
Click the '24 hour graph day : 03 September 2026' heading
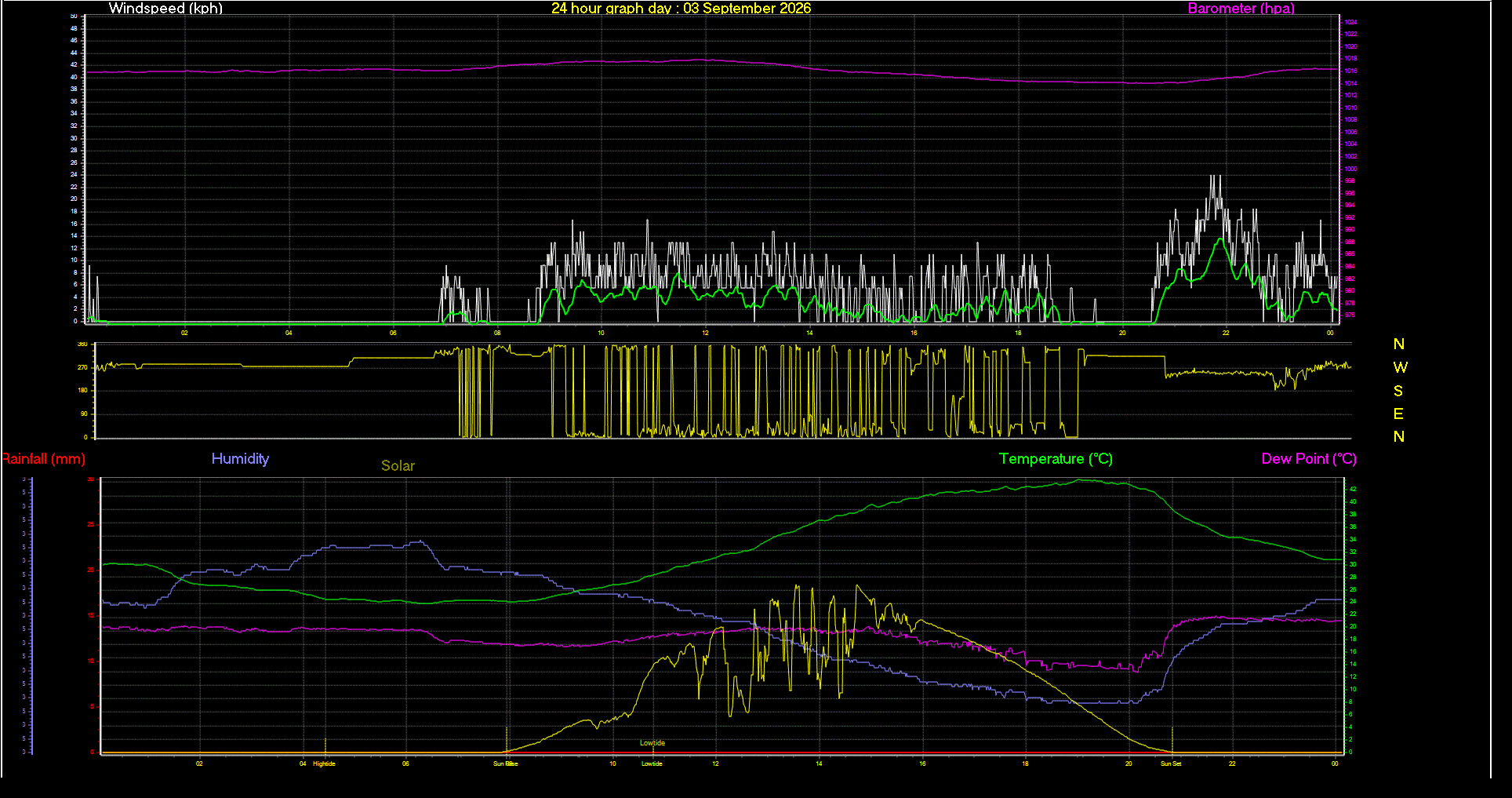(x=681, y=9)
